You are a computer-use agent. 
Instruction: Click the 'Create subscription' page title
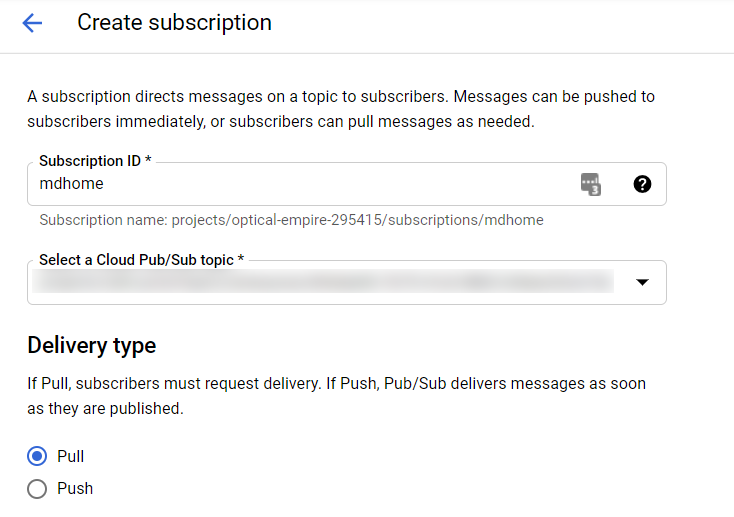coord(174,22)
